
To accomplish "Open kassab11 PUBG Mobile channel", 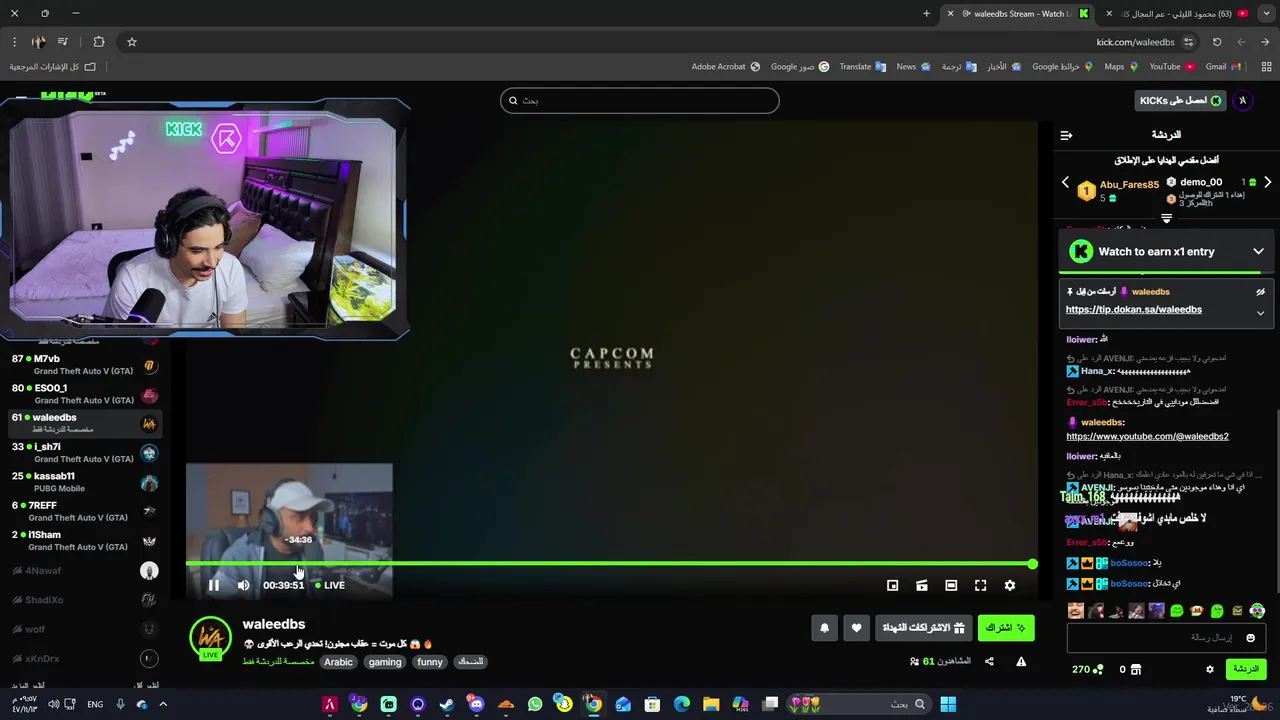I will (x=85, y=482).
